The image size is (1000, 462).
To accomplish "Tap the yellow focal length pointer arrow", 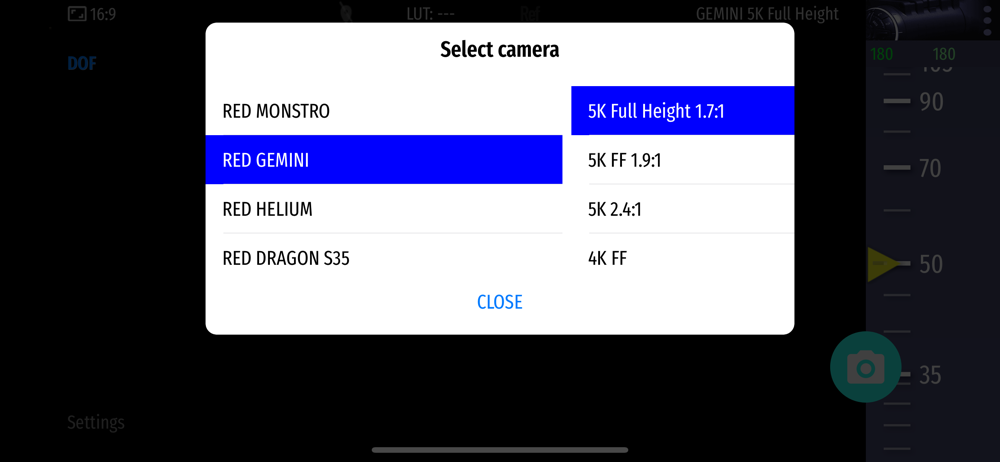I will tap(881, 265).
